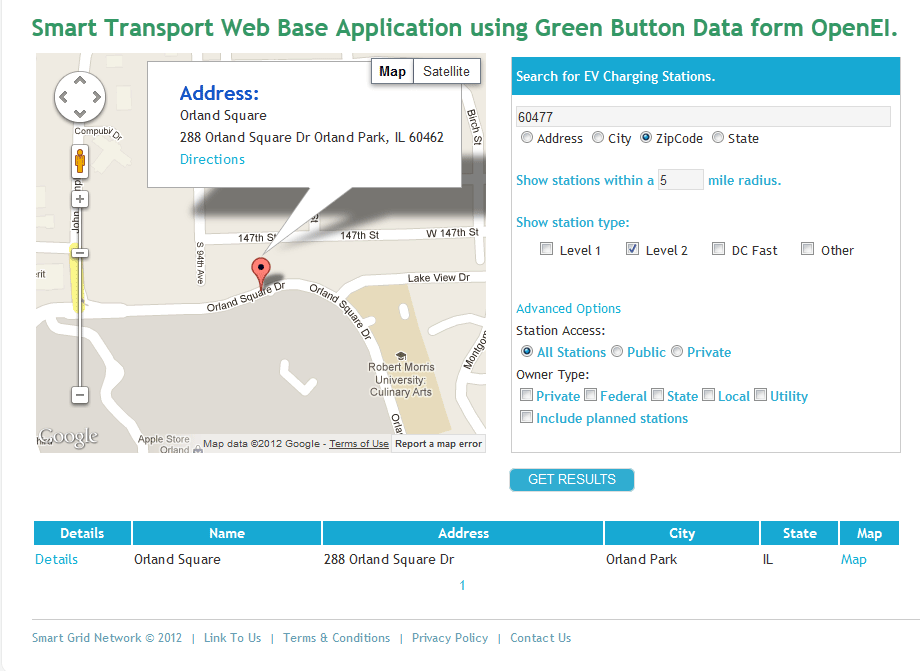Check the State owner type checkbox
Viewport: 920px width, 671px height.
658,395
